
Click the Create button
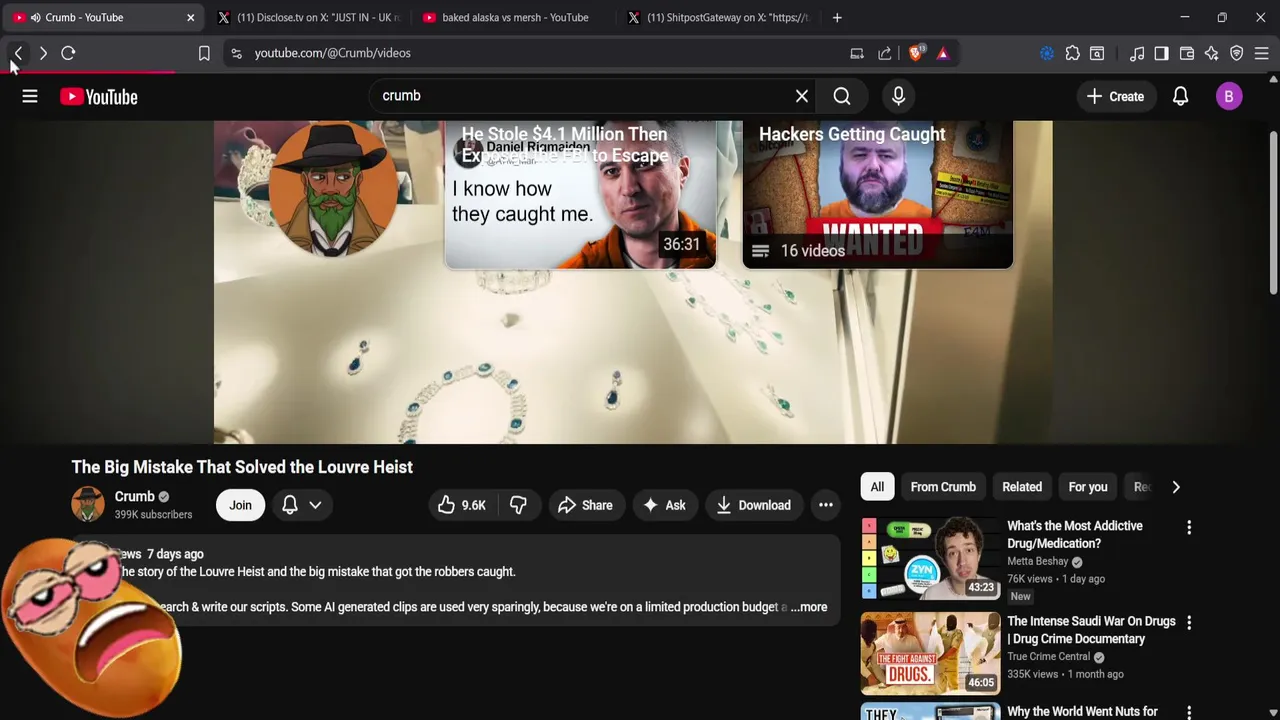point(1115,96)
